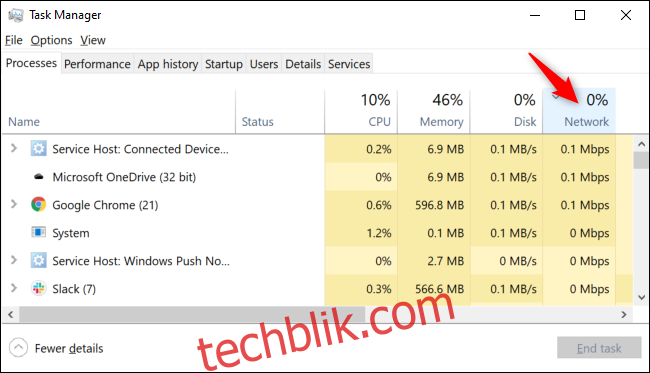The height and width of the screenshot is (373, 650).
Task: Click the Slack process icon
Action: (39, 288)
